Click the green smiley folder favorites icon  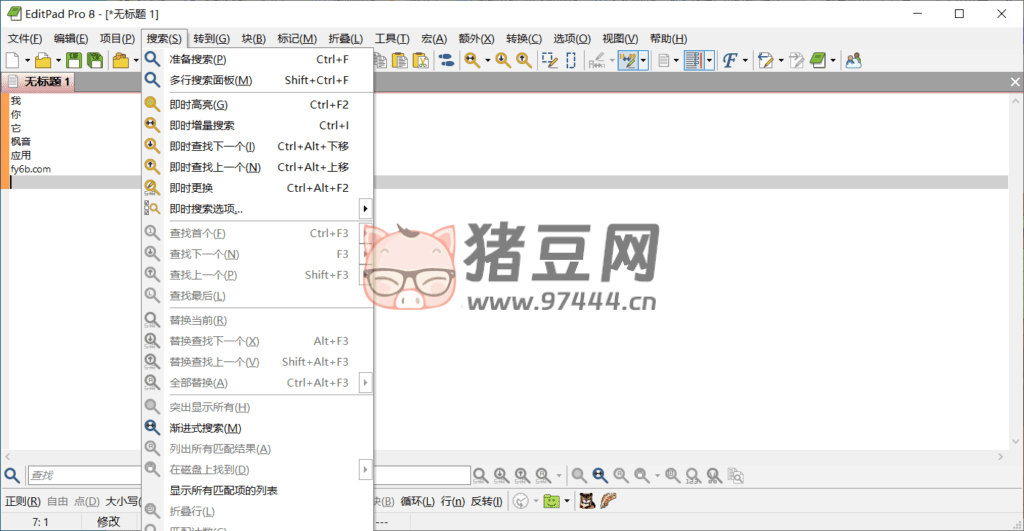(552, 502)
